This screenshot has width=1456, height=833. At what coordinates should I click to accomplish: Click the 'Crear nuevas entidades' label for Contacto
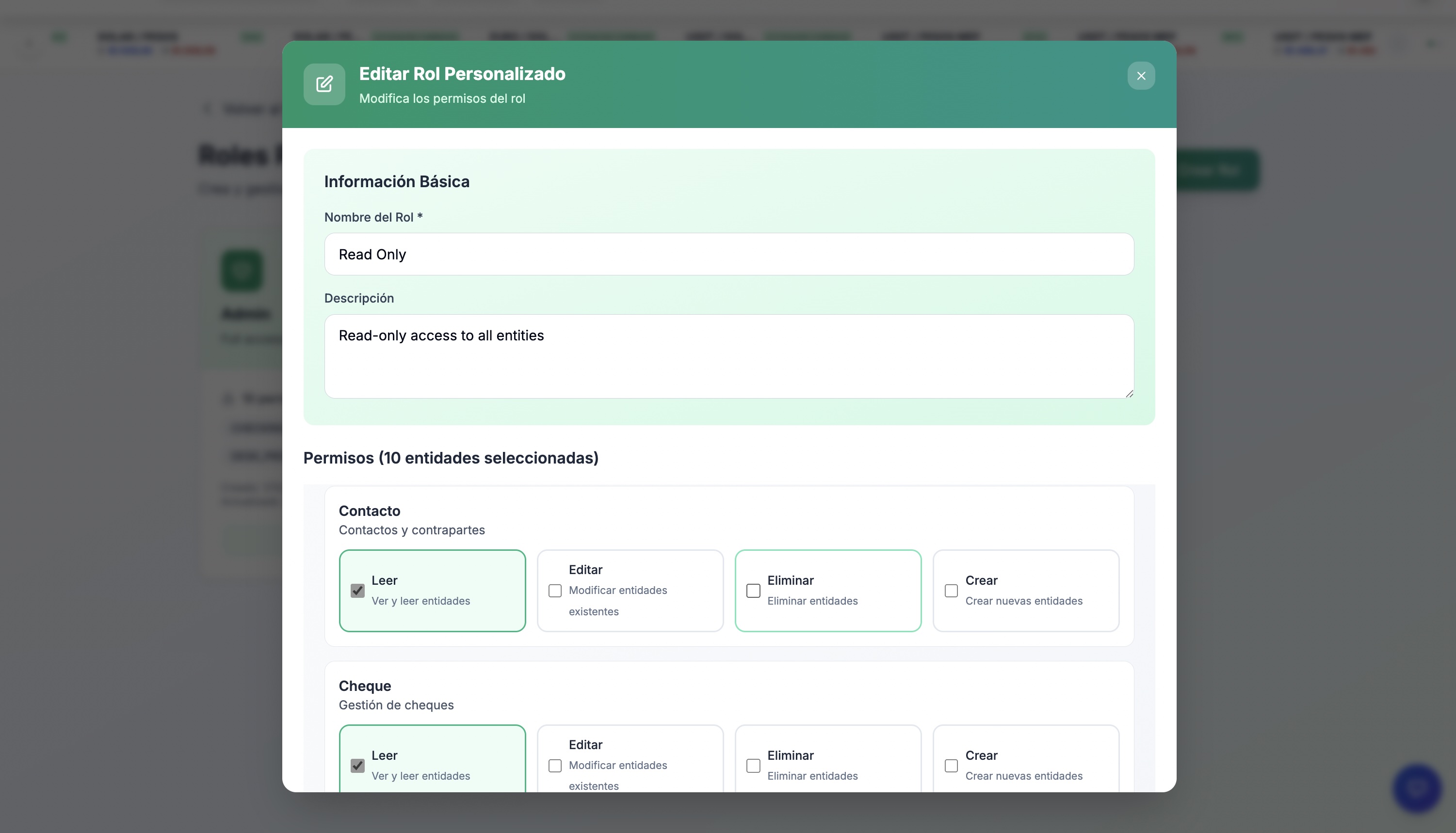[1024, 601]
